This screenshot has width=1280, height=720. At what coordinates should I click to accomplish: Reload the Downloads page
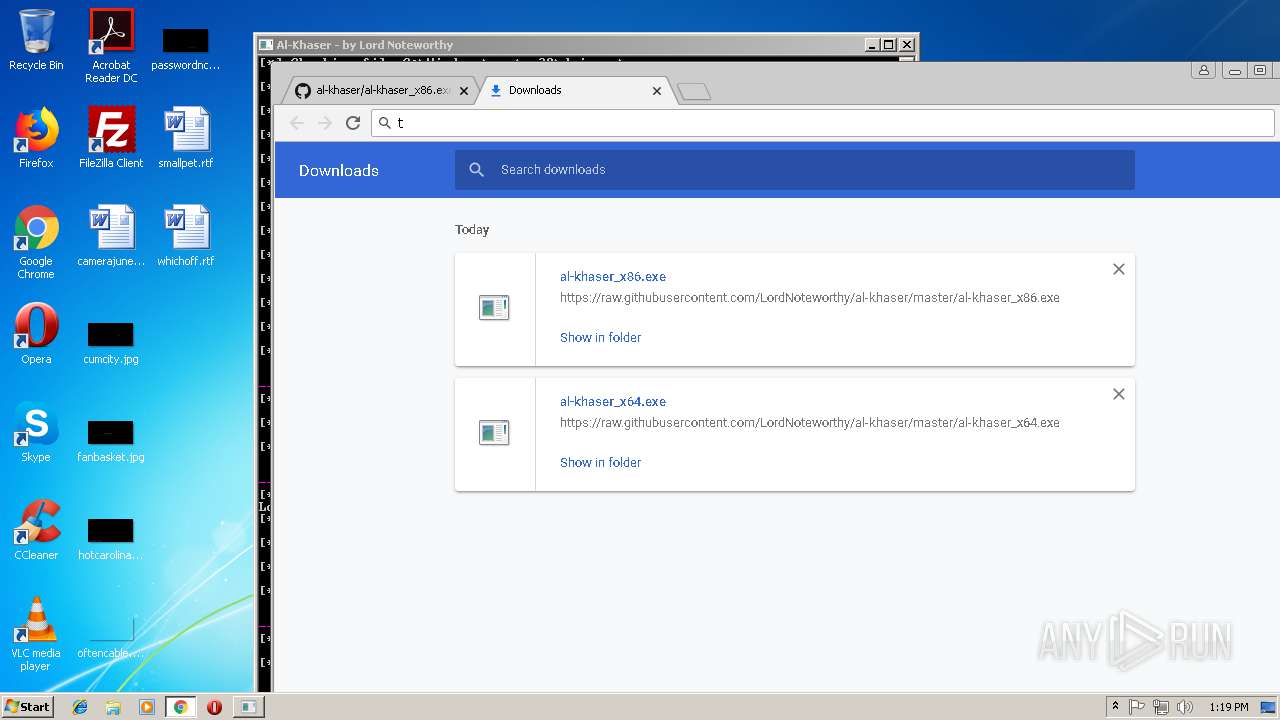[x=352, y=123]
